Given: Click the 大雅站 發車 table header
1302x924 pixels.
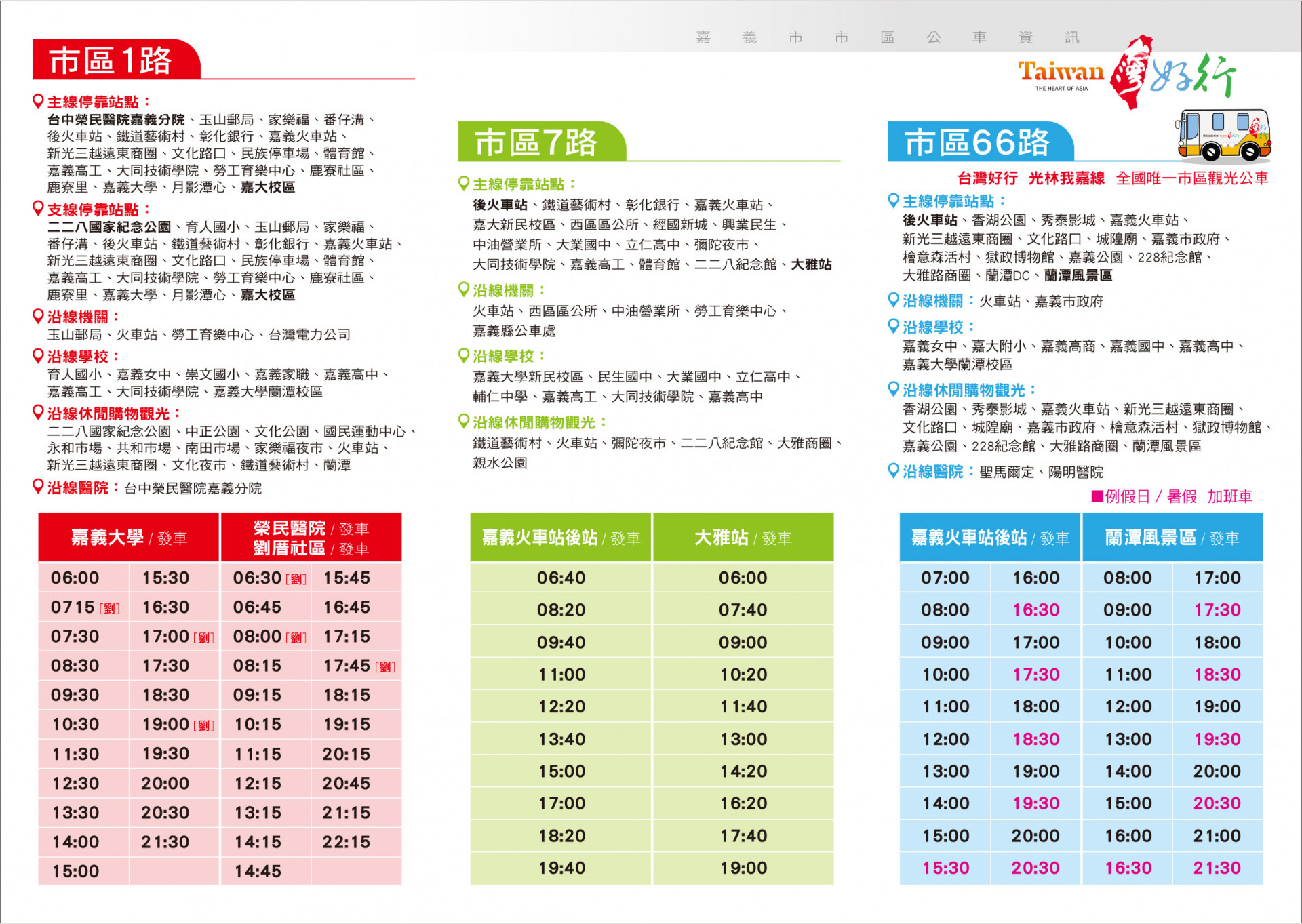Looking at the screenshot, I should (x=743, y=538).
